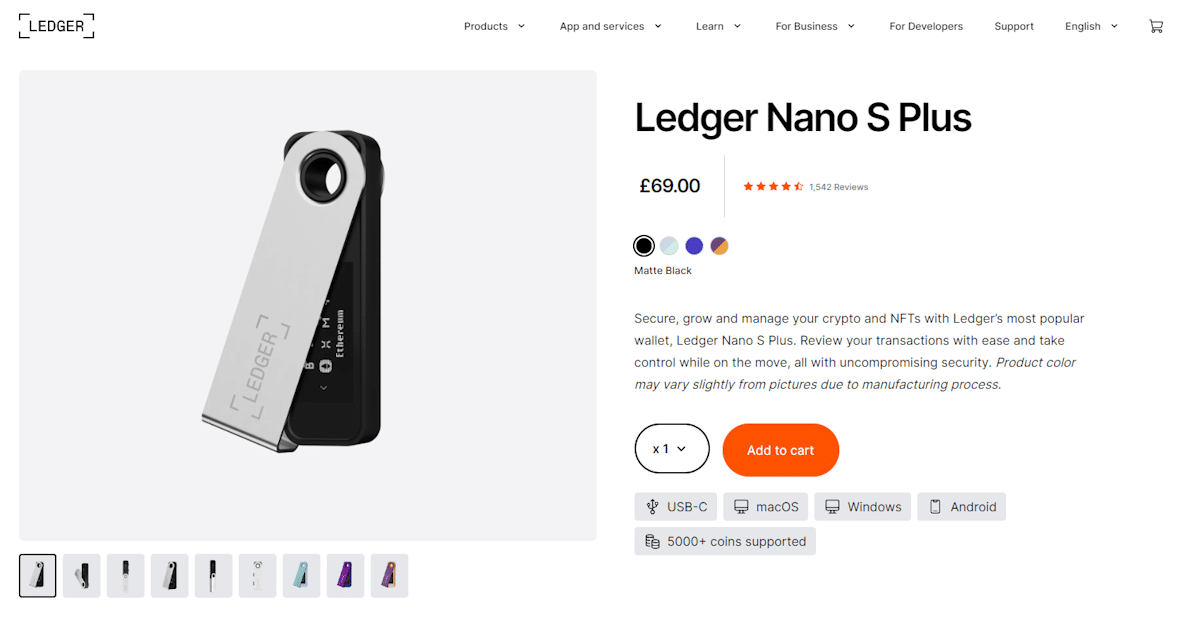
Task: Click the Add to cart button
Action: 780,450
